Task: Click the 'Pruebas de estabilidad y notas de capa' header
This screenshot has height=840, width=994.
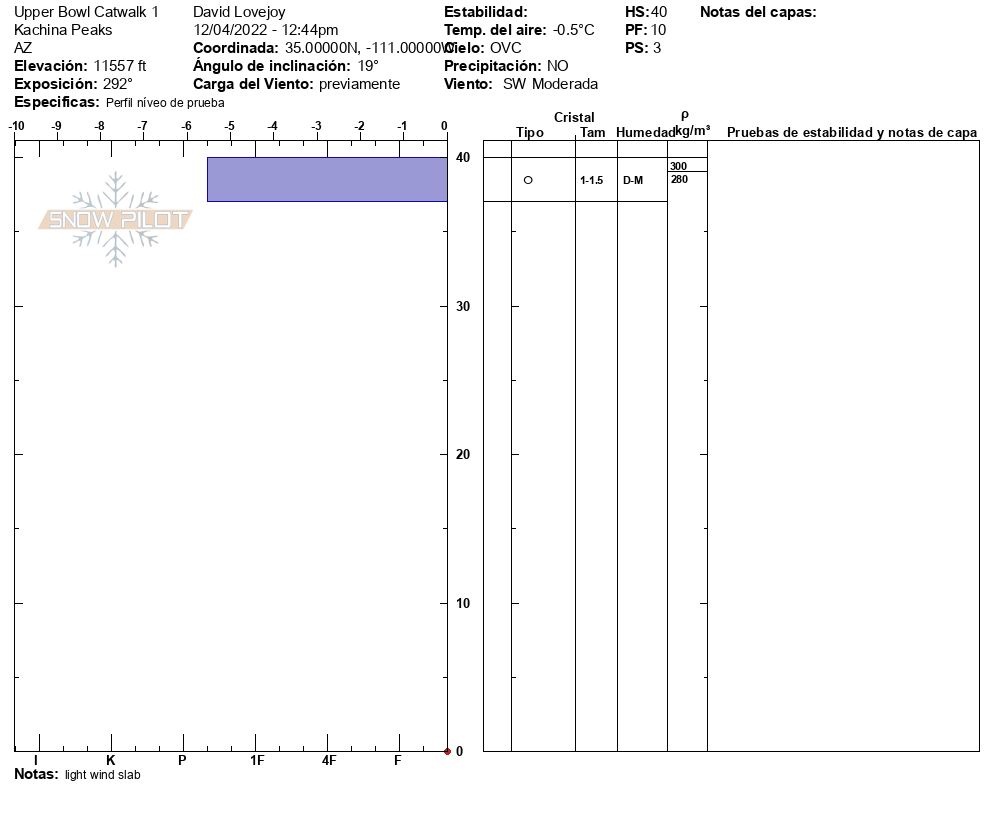Action: point(851,133)
